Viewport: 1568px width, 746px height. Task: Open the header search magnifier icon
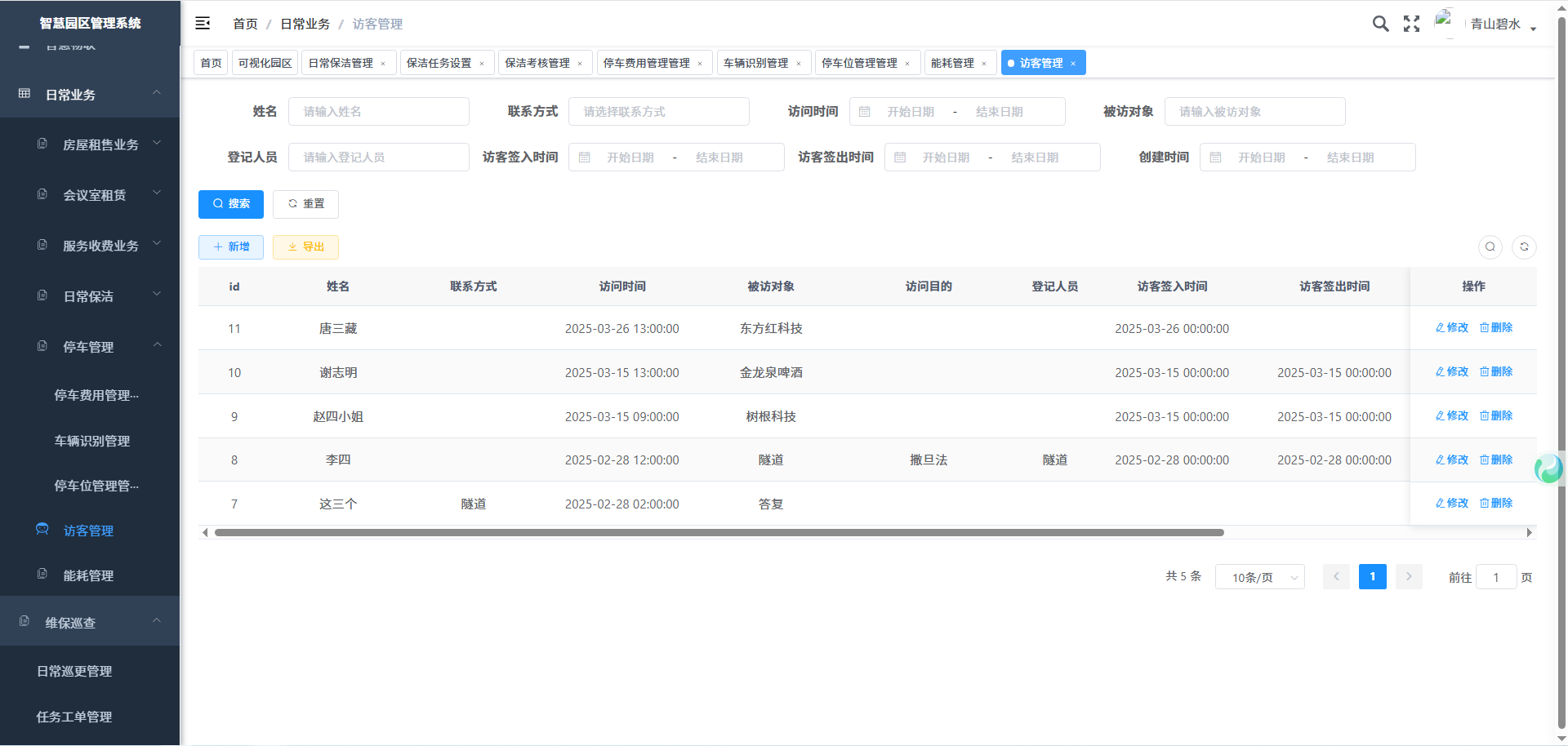[x=1380, y=24]
